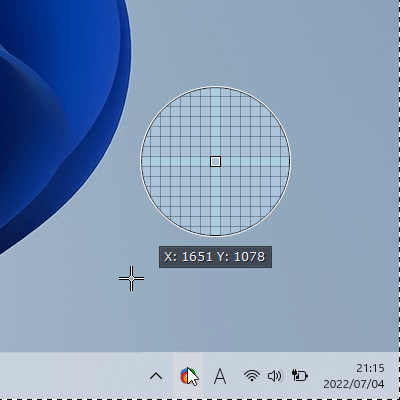Open the speaker volume icon
The height and width of the screenshot is (400, 400).
275,376
